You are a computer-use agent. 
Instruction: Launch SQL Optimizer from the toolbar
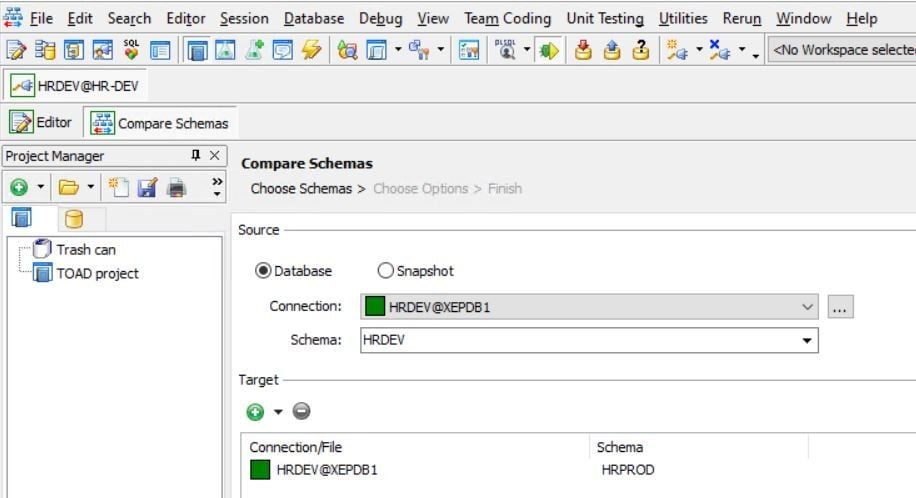click(x=131, y=50)
